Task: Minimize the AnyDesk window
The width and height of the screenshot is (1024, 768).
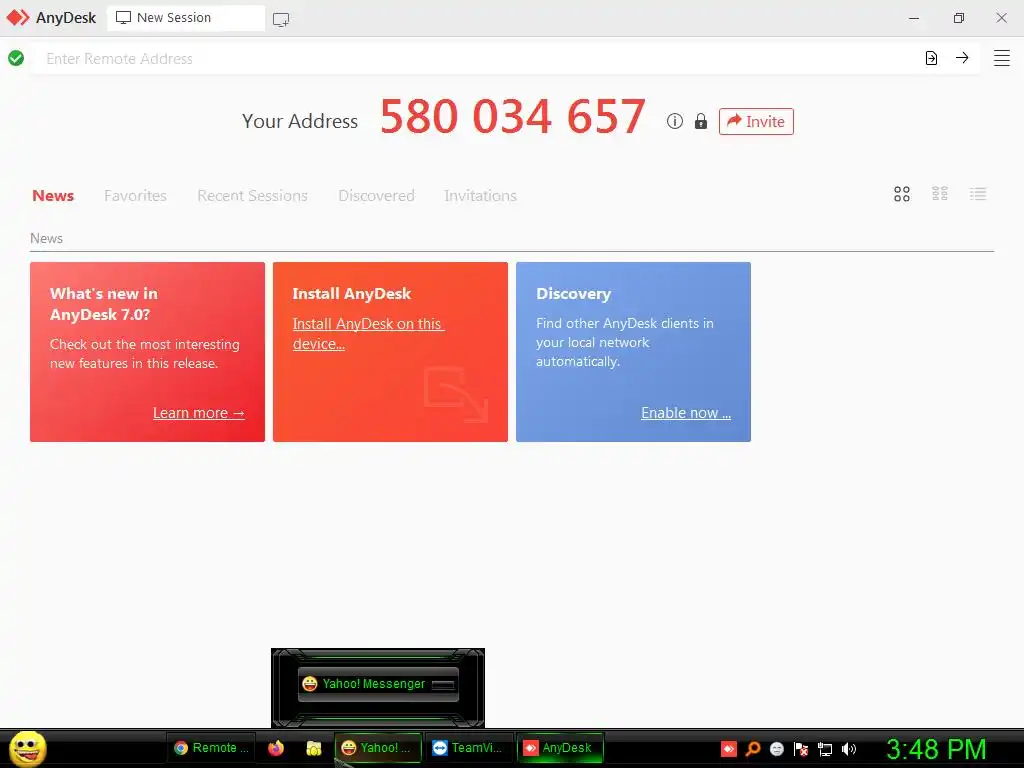Action: point(914,18)
